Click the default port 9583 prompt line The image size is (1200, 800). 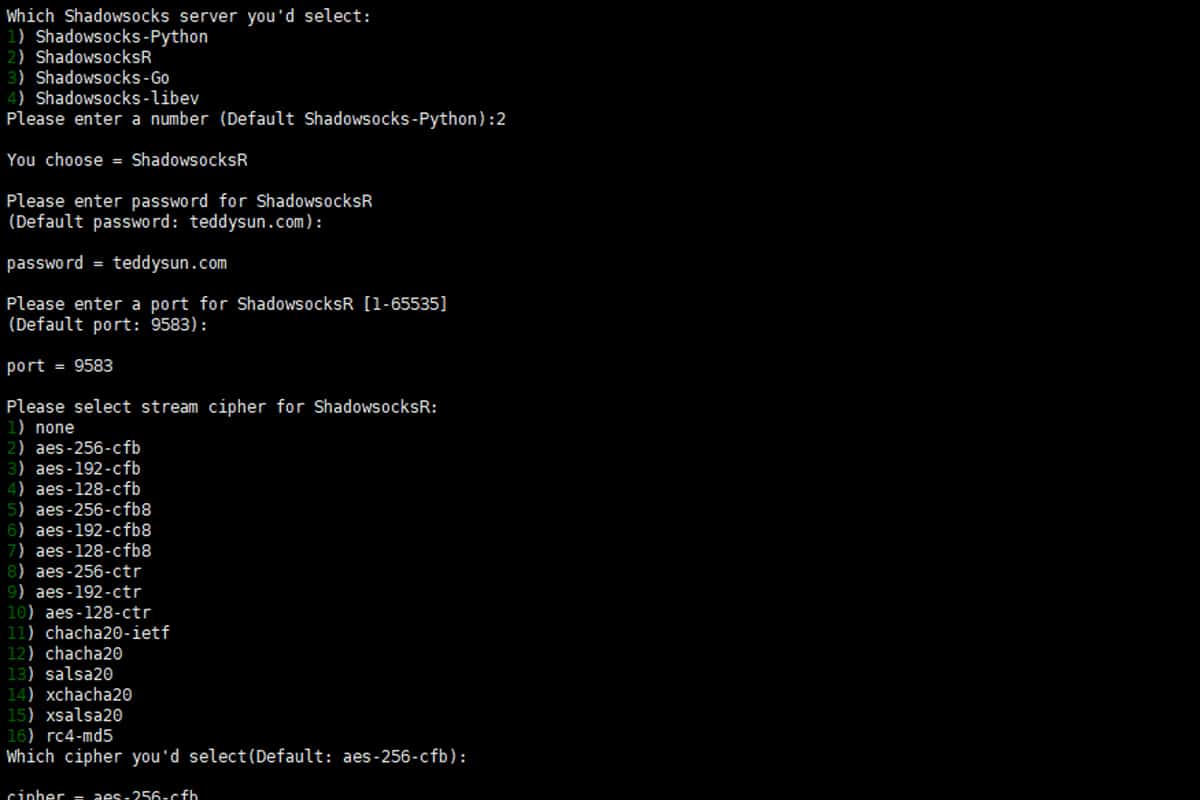(107, 325)
